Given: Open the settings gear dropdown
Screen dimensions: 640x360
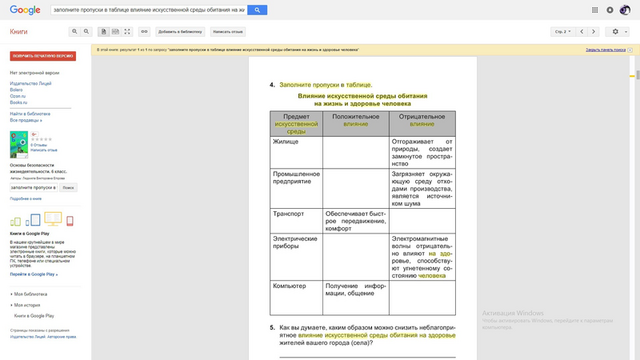Looking at the screenshot, I should [618, 31].
